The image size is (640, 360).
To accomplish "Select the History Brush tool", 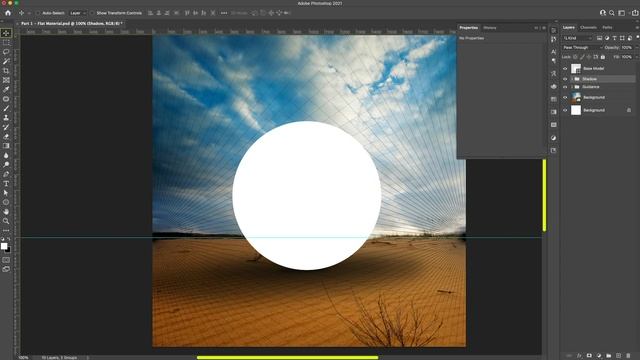I will 6,127.
